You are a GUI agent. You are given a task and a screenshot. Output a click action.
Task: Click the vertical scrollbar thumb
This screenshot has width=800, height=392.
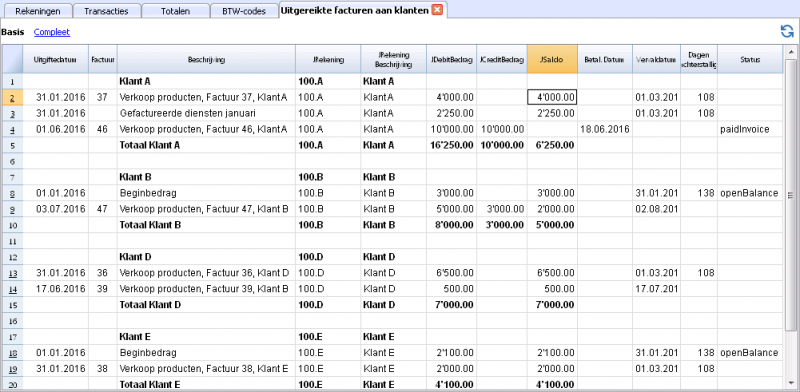790,194
